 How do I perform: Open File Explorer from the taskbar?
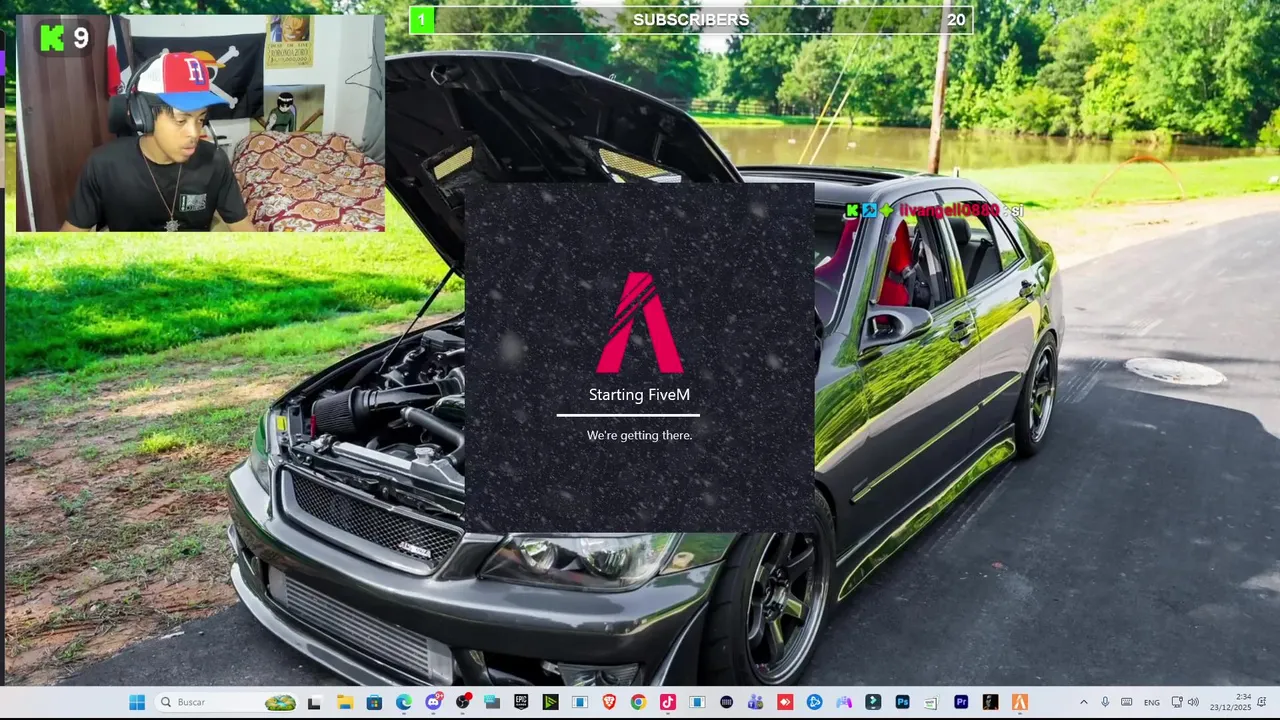345,702
